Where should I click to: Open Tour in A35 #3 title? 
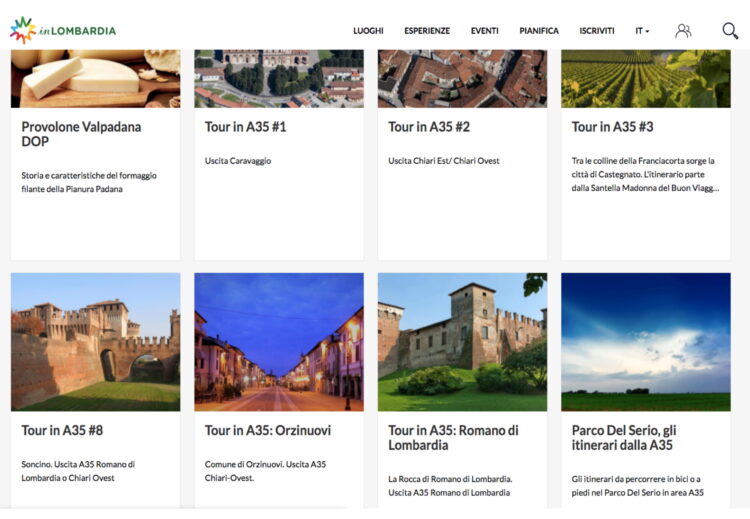point(612,127)
